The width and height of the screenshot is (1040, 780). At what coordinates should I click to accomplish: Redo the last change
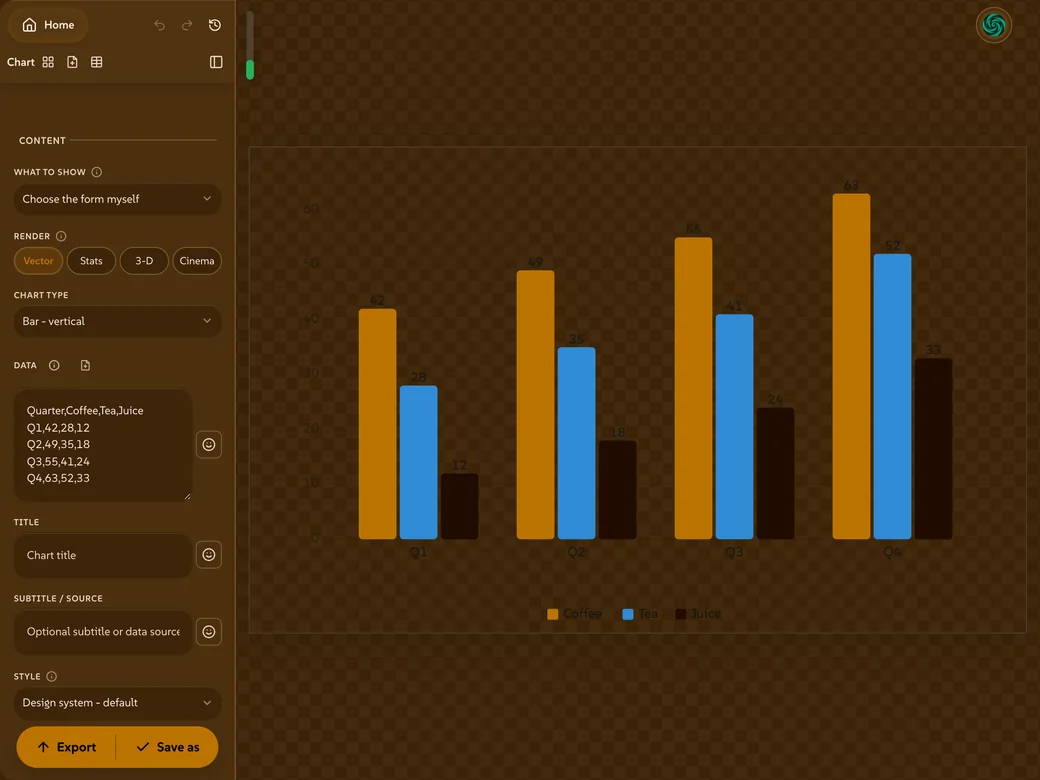pos(187,25)
